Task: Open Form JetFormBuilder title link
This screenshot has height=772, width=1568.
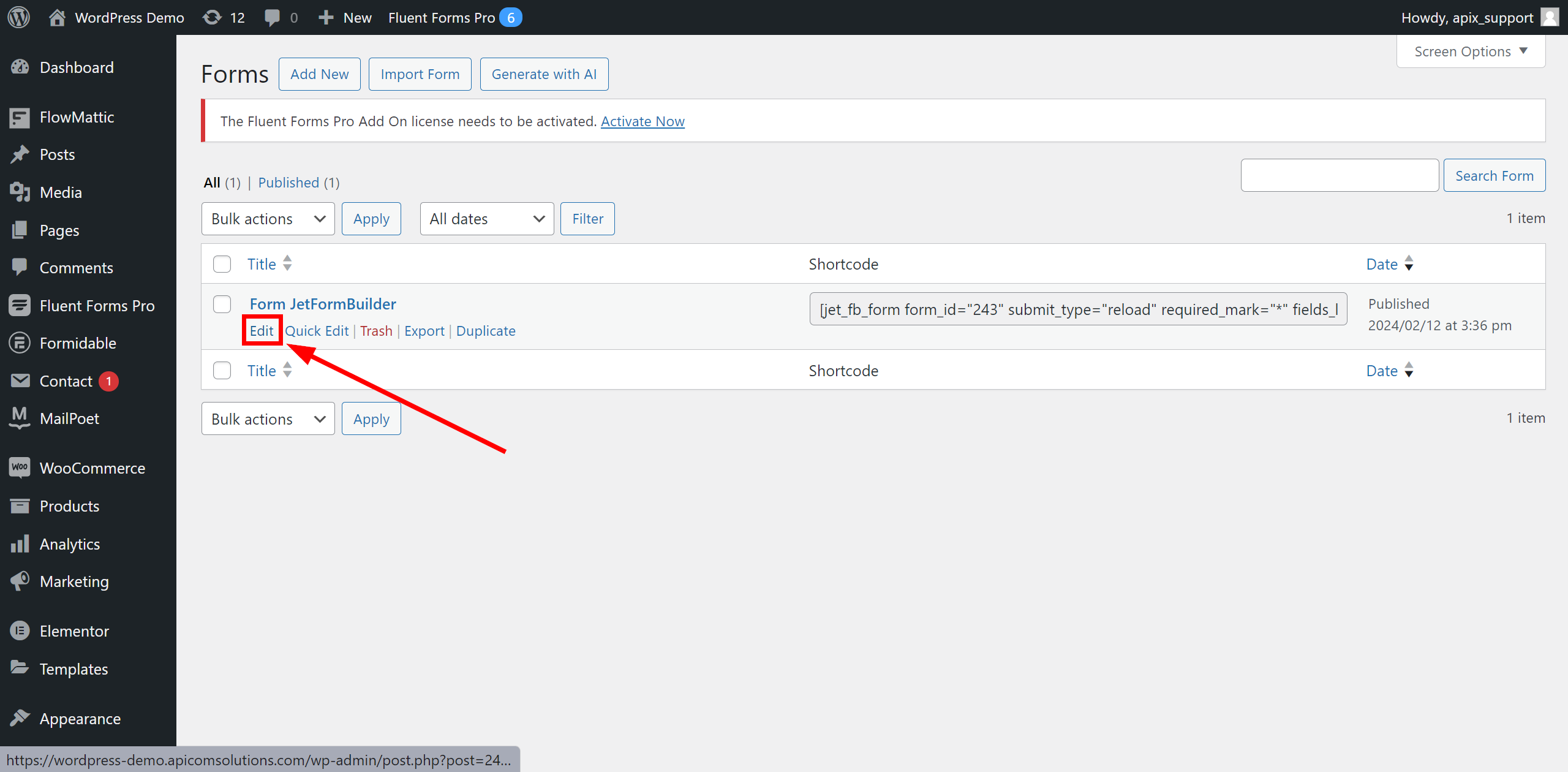Action: [323, 304]
